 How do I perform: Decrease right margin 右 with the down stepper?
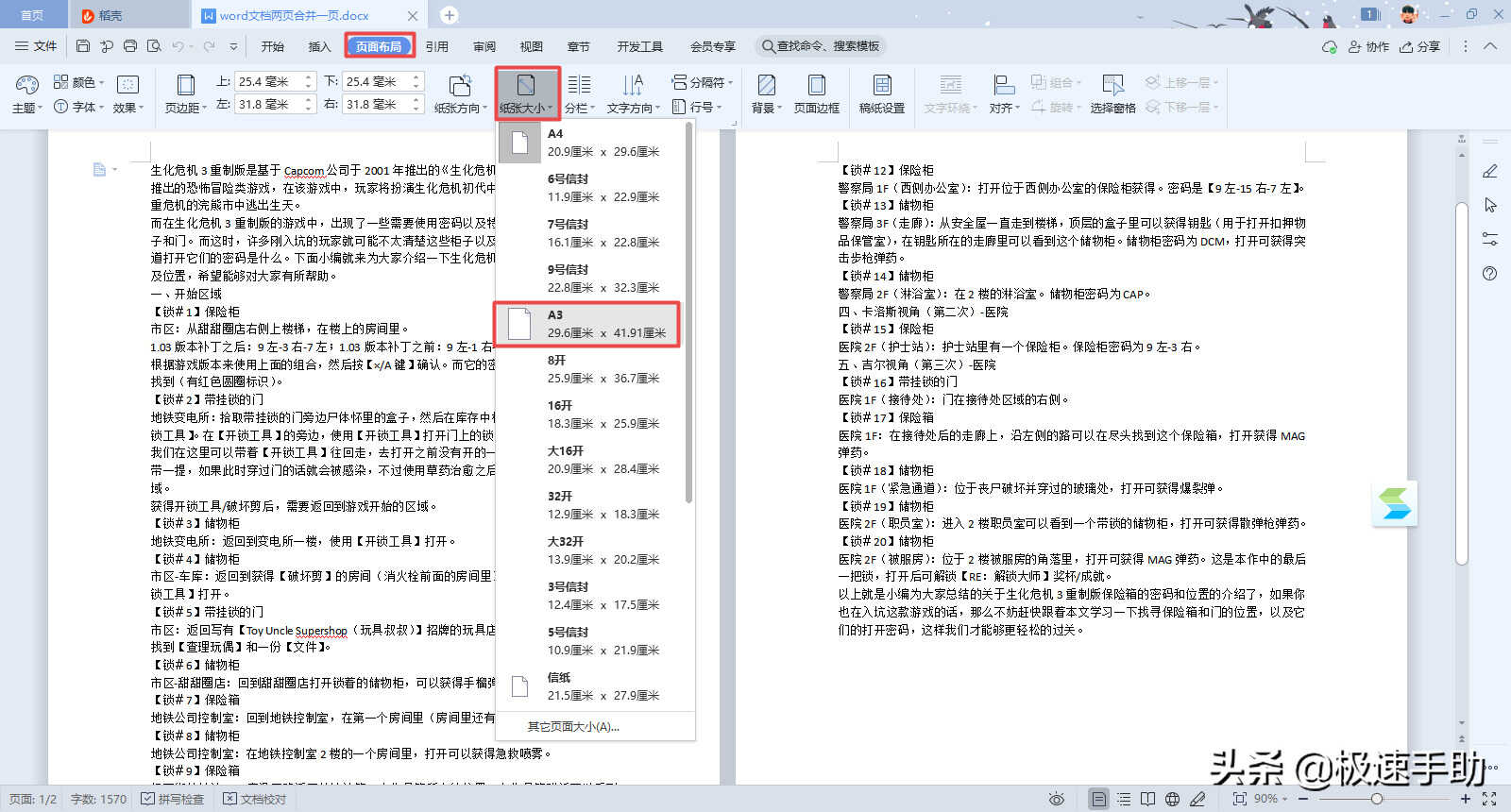[416, 109]
